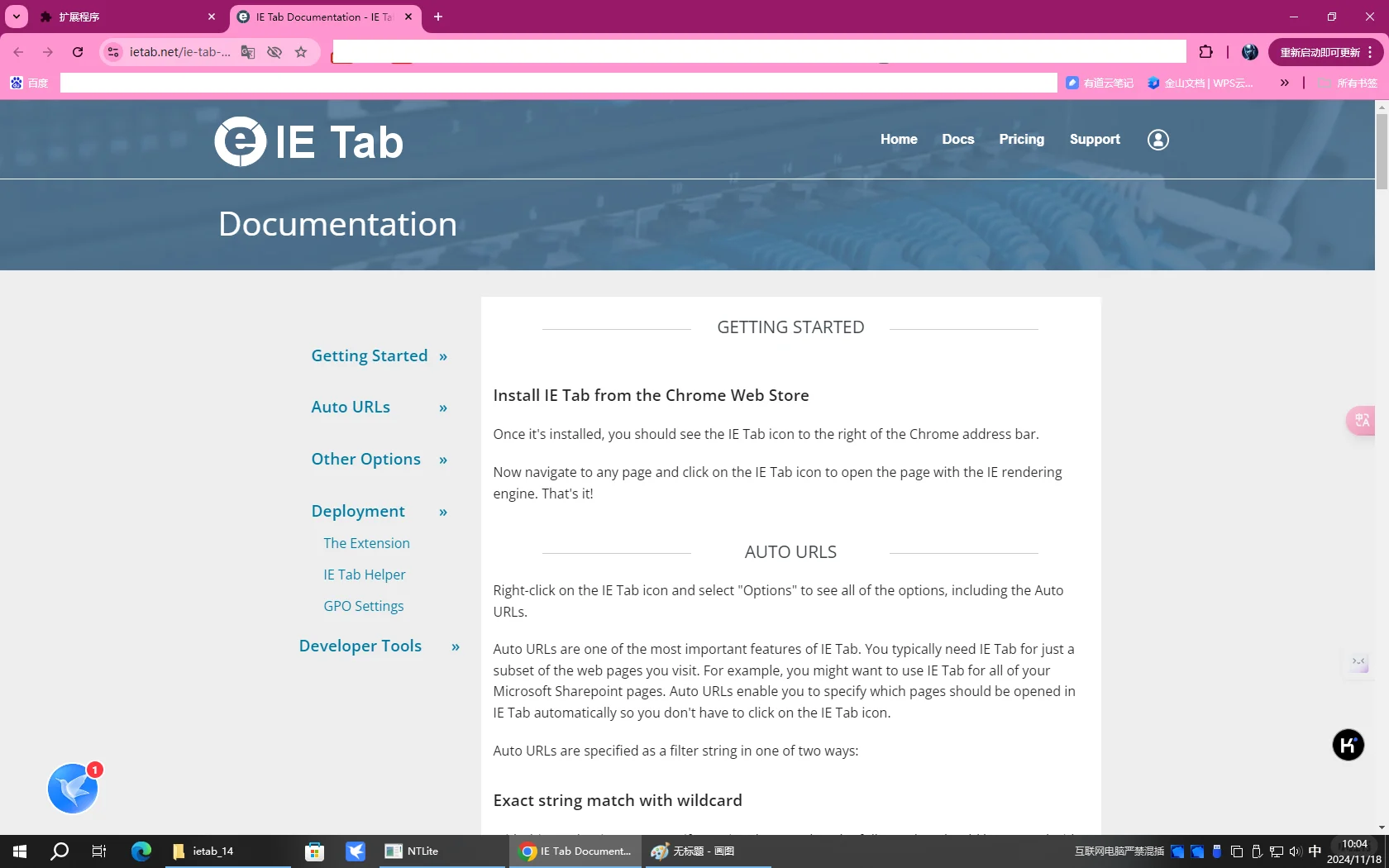The width and height of the screenshot is (1389, 868).
Task: Collapse the Deployment chevron
Action: point(443,512)
